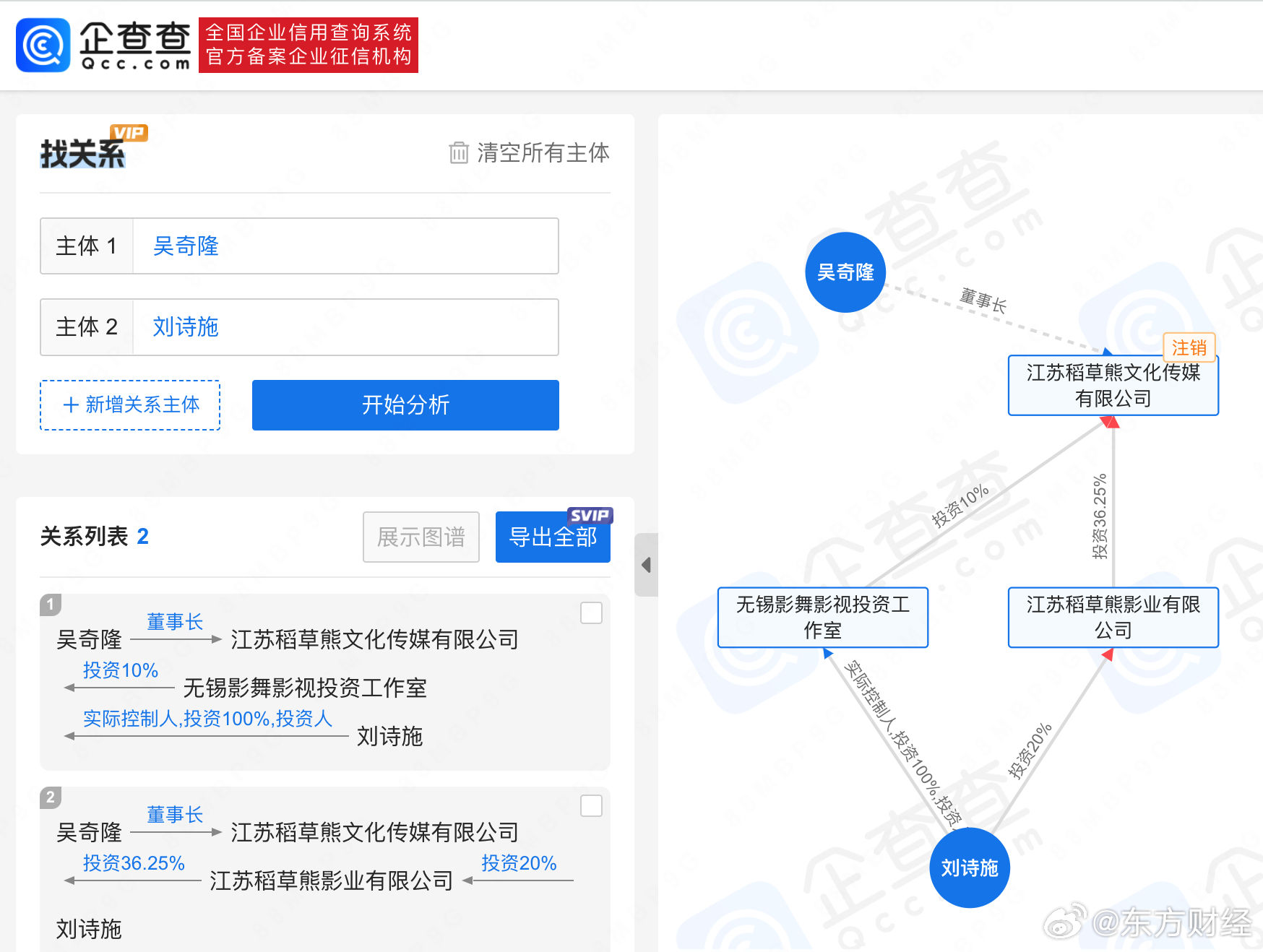Click 刘诗施 name ending relation 1
The image size is (1263, 952).
(389, 736)
